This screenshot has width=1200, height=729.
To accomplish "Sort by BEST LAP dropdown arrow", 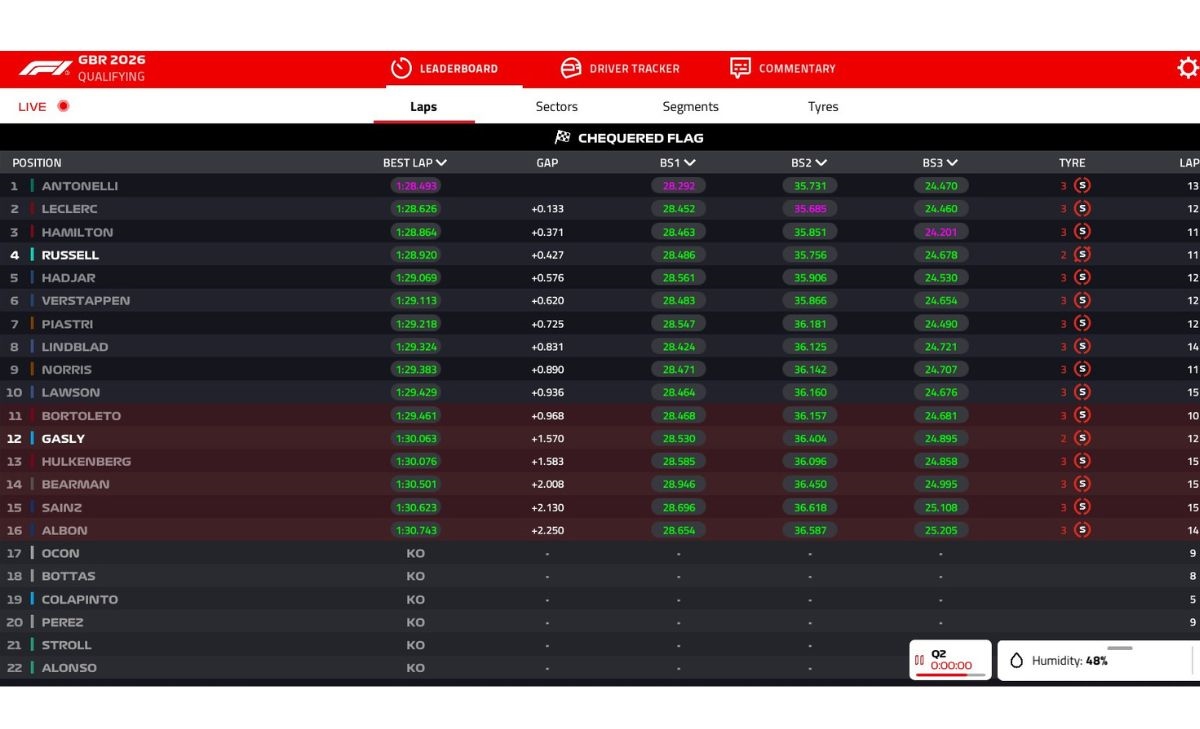I will [x=441, y=163].
